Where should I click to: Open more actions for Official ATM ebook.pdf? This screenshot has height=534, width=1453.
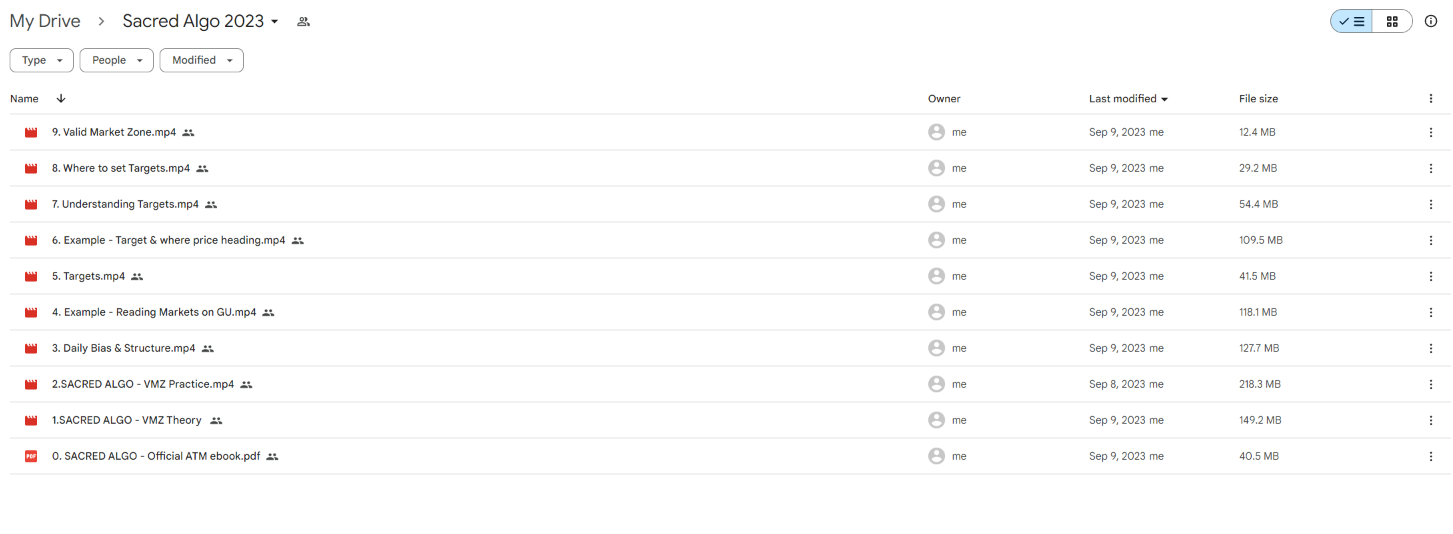1431,456
